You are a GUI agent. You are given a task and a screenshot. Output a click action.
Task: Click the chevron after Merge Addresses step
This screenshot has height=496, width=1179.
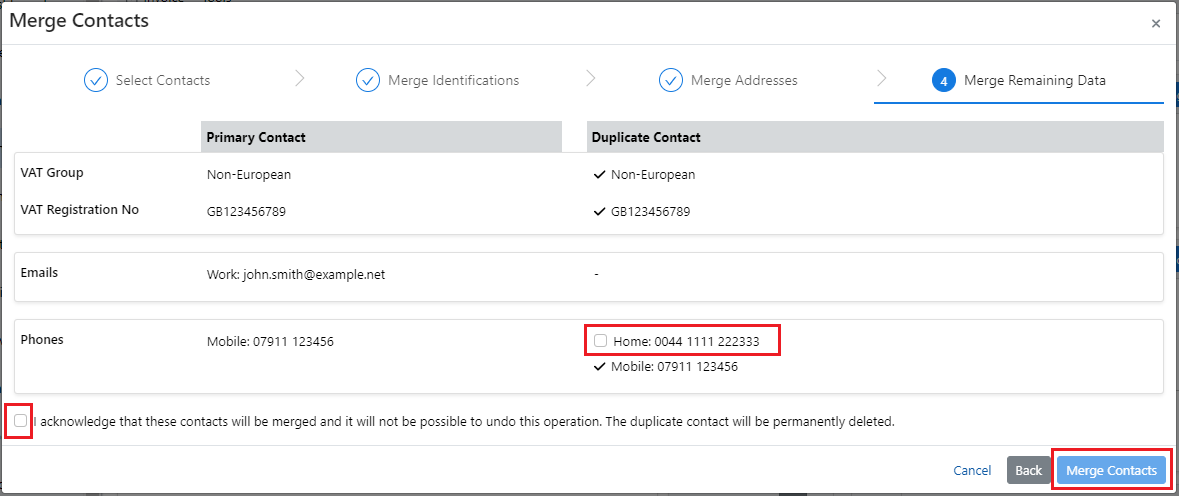click(x=881, y=78)
